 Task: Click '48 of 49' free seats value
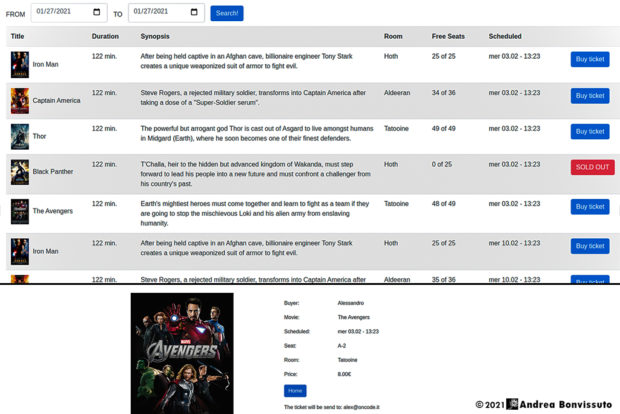pyautogui.click(x=444, y=204)
